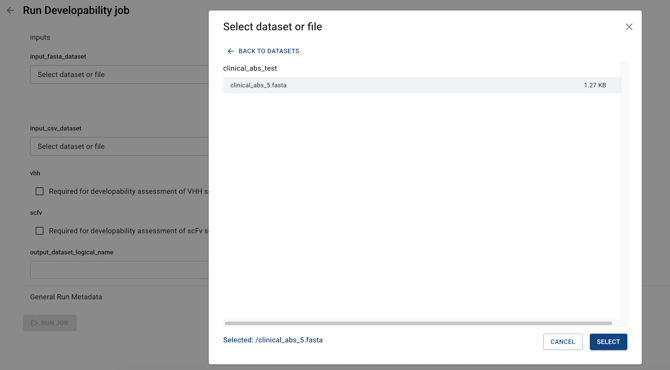
Task: Expand the General Run Metadata section
Action: pyautogui.click(x=66, y=297)
